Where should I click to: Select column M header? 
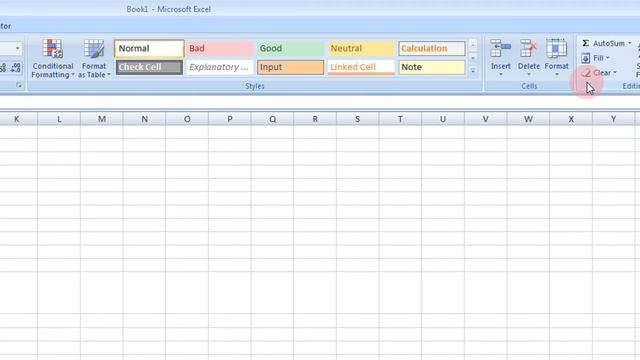coord(102,119)
